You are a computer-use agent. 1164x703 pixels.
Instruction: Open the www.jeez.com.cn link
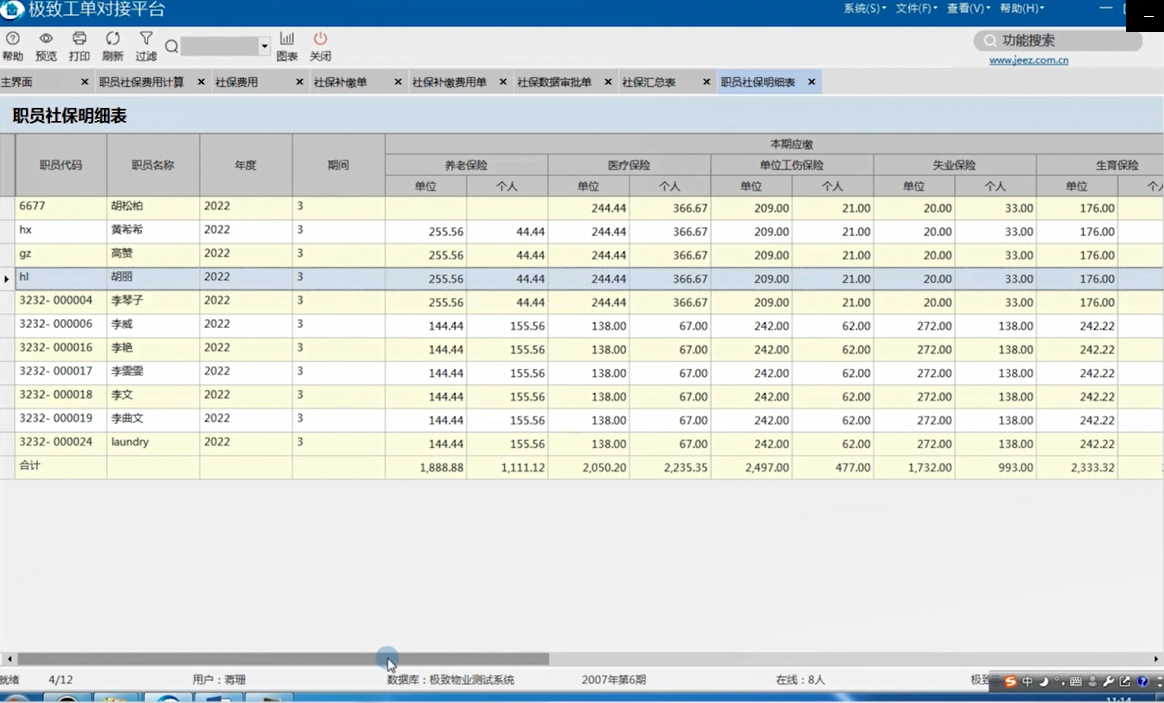point(1029,60)
